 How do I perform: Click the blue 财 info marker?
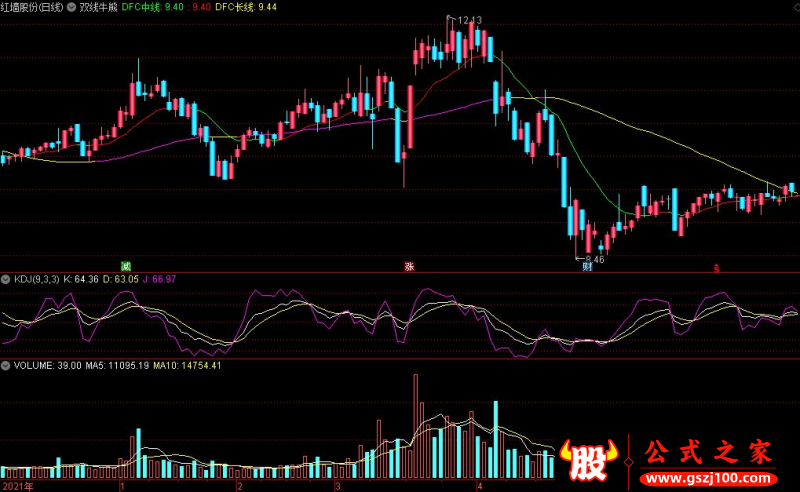(x=587, y=266)
